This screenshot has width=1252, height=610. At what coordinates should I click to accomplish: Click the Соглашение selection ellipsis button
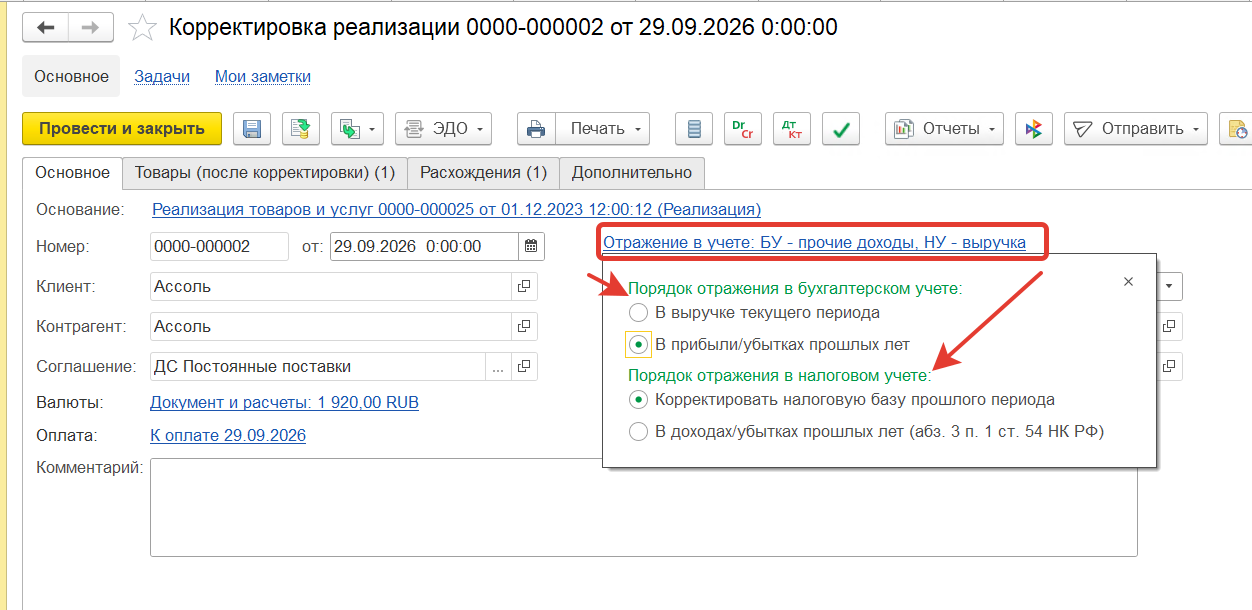(x=498, y=366)
